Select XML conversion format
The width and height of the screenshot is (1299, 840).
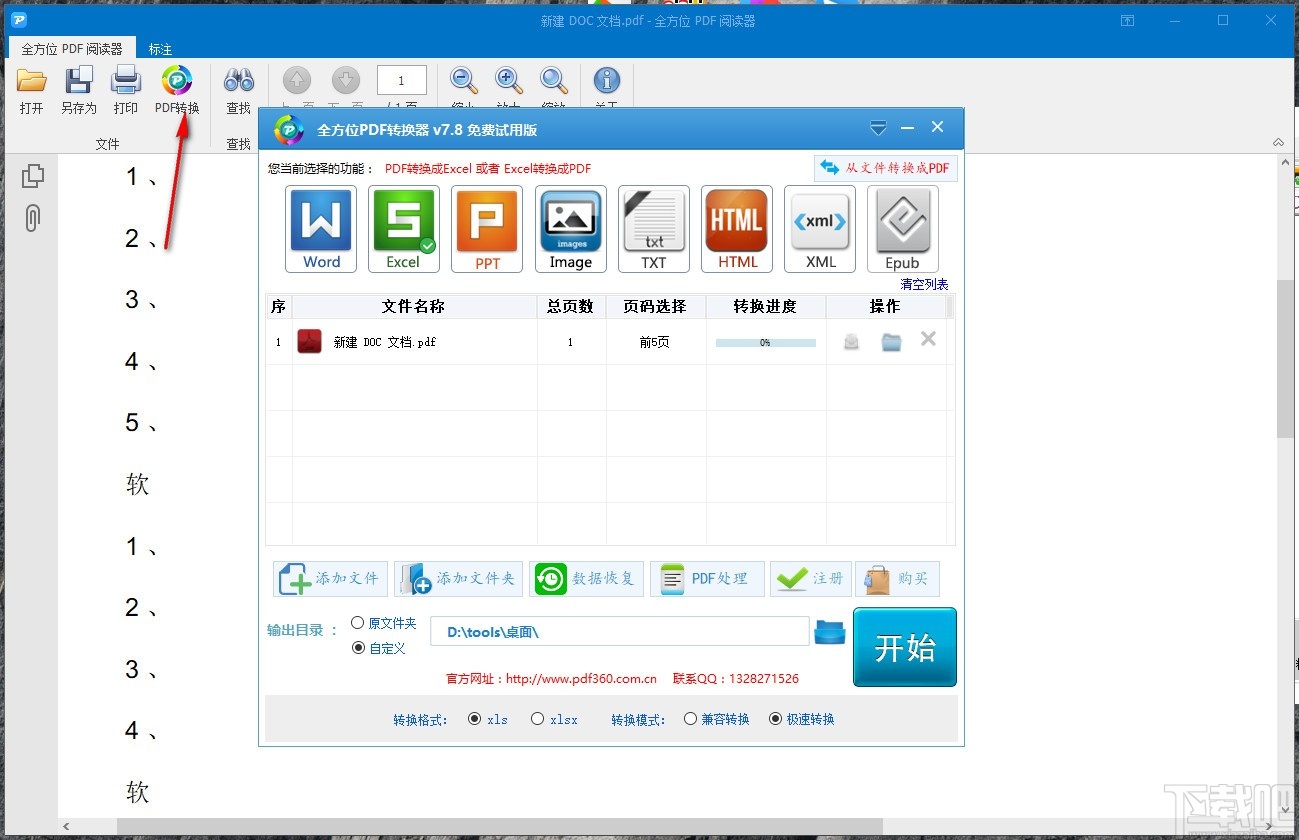click(820, 229)
